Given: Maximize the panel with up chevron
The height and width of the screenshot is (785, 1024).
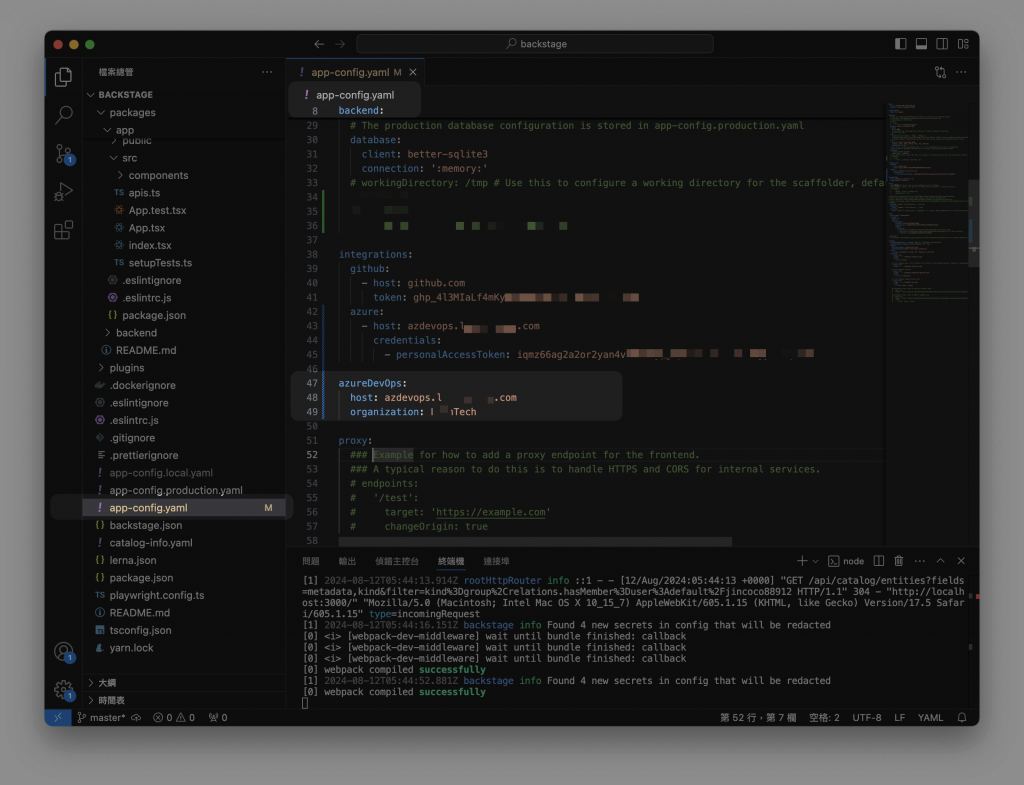Looking at the screenshot, I should point(940,561).
